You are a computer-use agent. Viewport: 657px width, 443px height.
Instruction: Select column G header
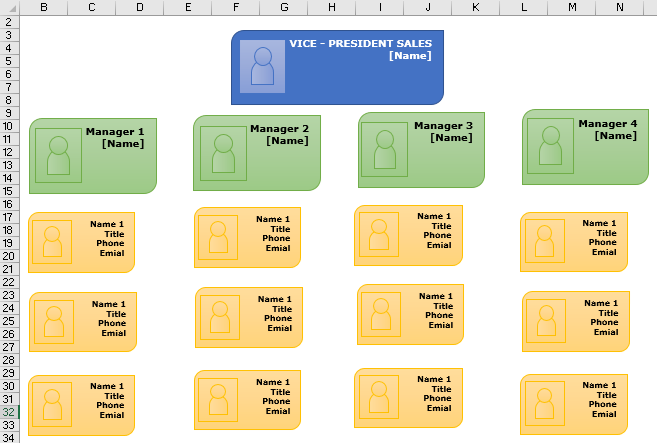tap(284, 8)
